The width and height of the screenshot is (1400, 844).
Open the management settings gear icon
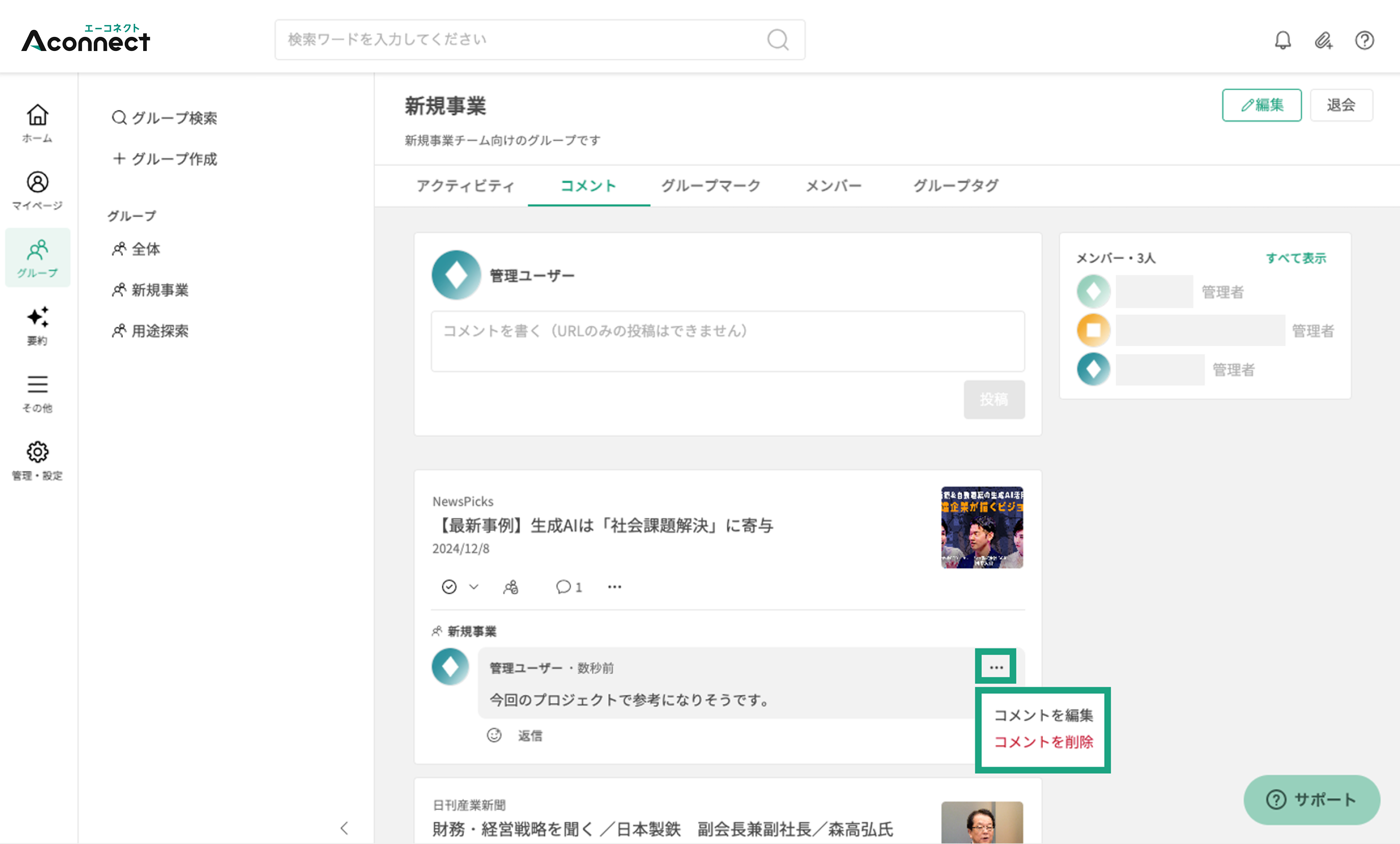coord(37,461)
